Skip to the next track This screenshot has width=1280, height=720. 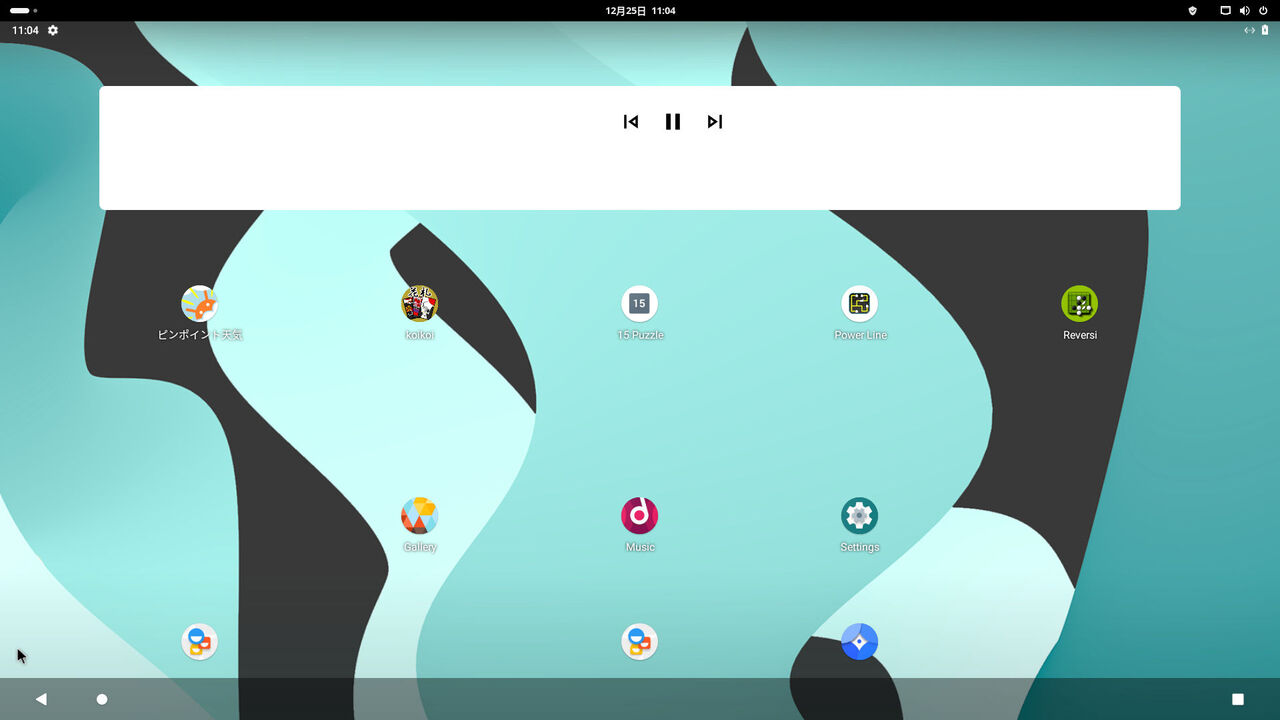click(x=714, y=121)
